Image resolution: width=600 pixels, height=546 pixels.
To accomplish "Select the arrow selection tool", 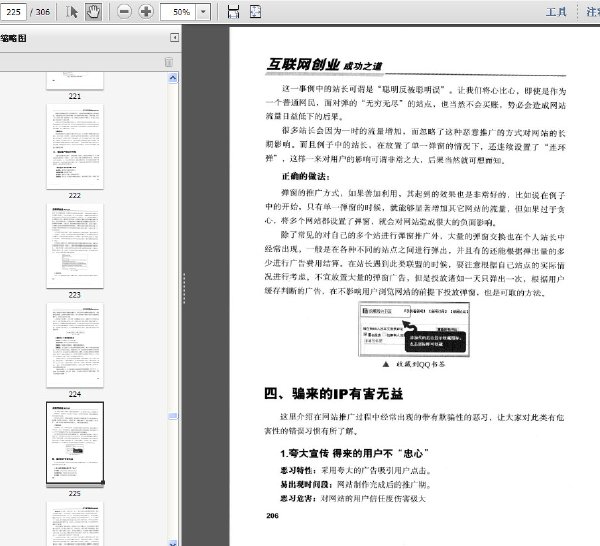I will [72, 11].
